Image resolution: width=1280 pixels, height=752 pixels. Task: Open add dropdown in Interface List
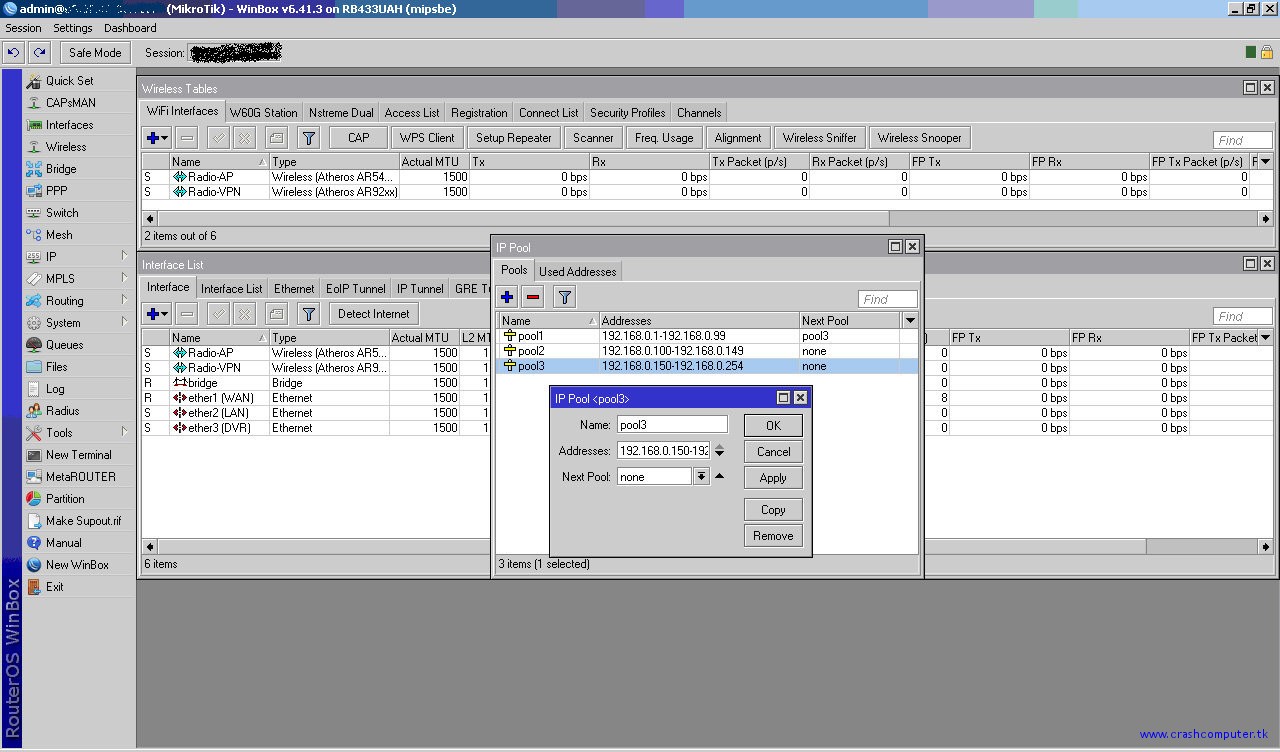pos(157,314)
